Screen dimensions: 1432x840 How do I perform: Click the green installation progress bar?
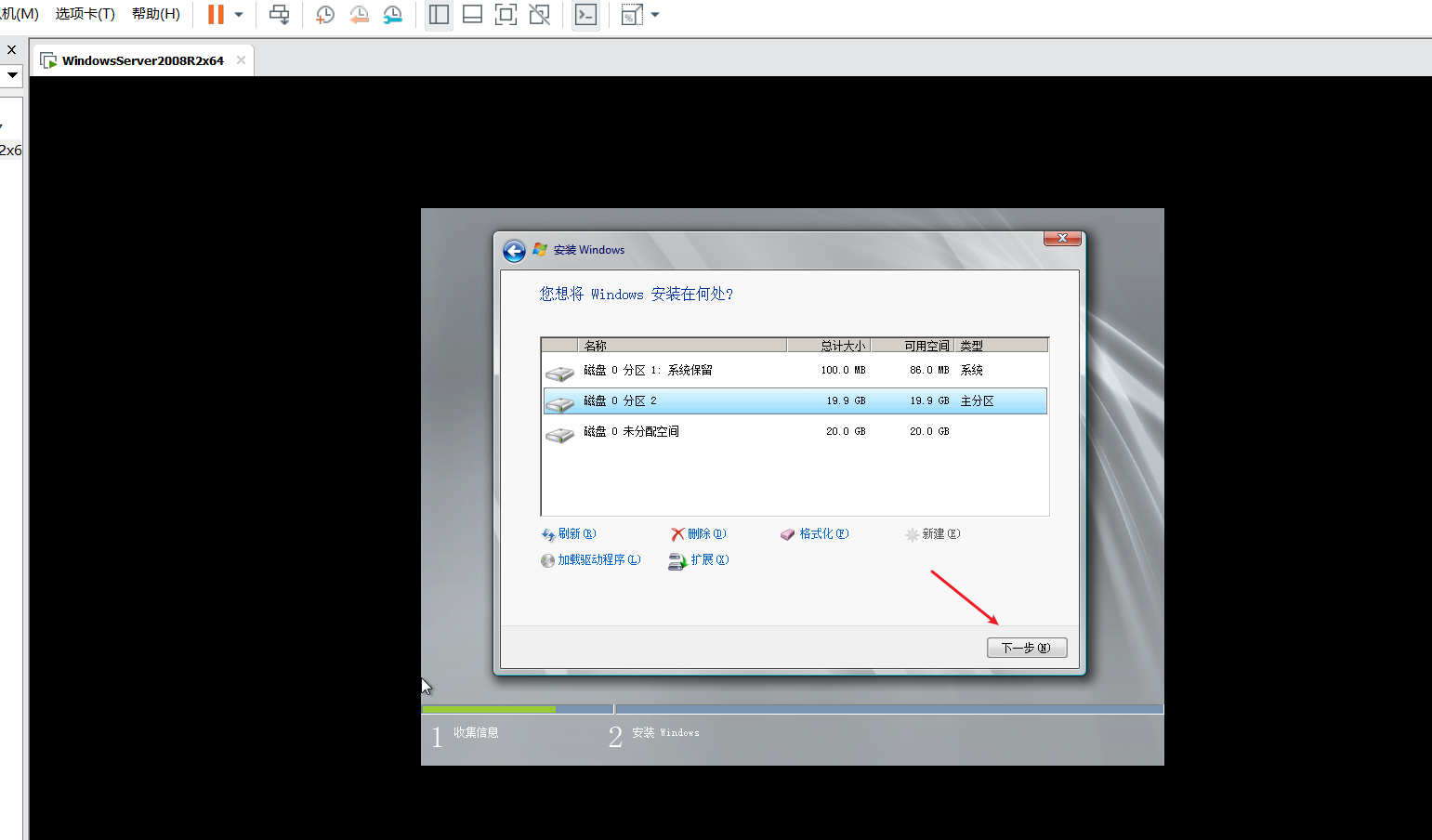[489, 709]
